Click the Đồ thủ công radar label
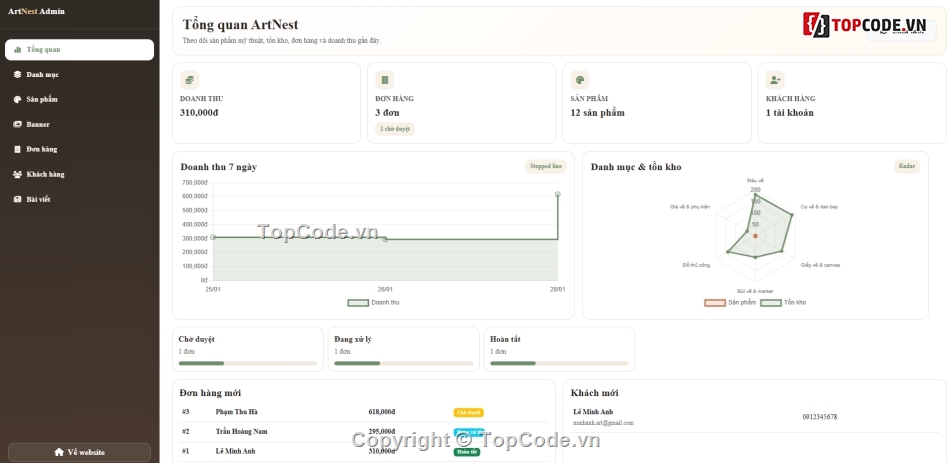 point(696,265)
